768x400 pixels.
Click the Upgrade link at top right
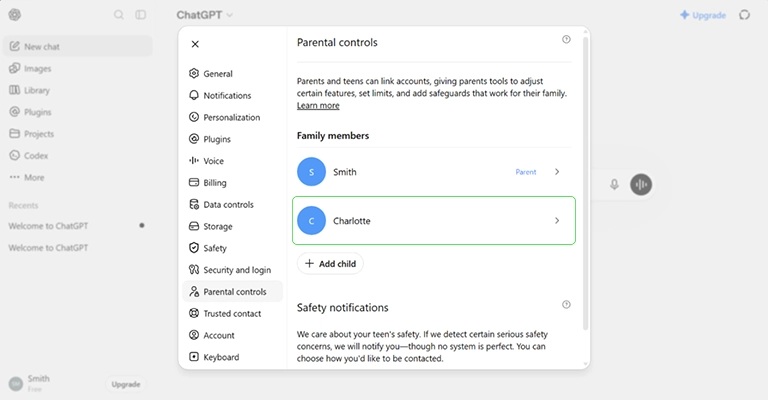(703, 15)
